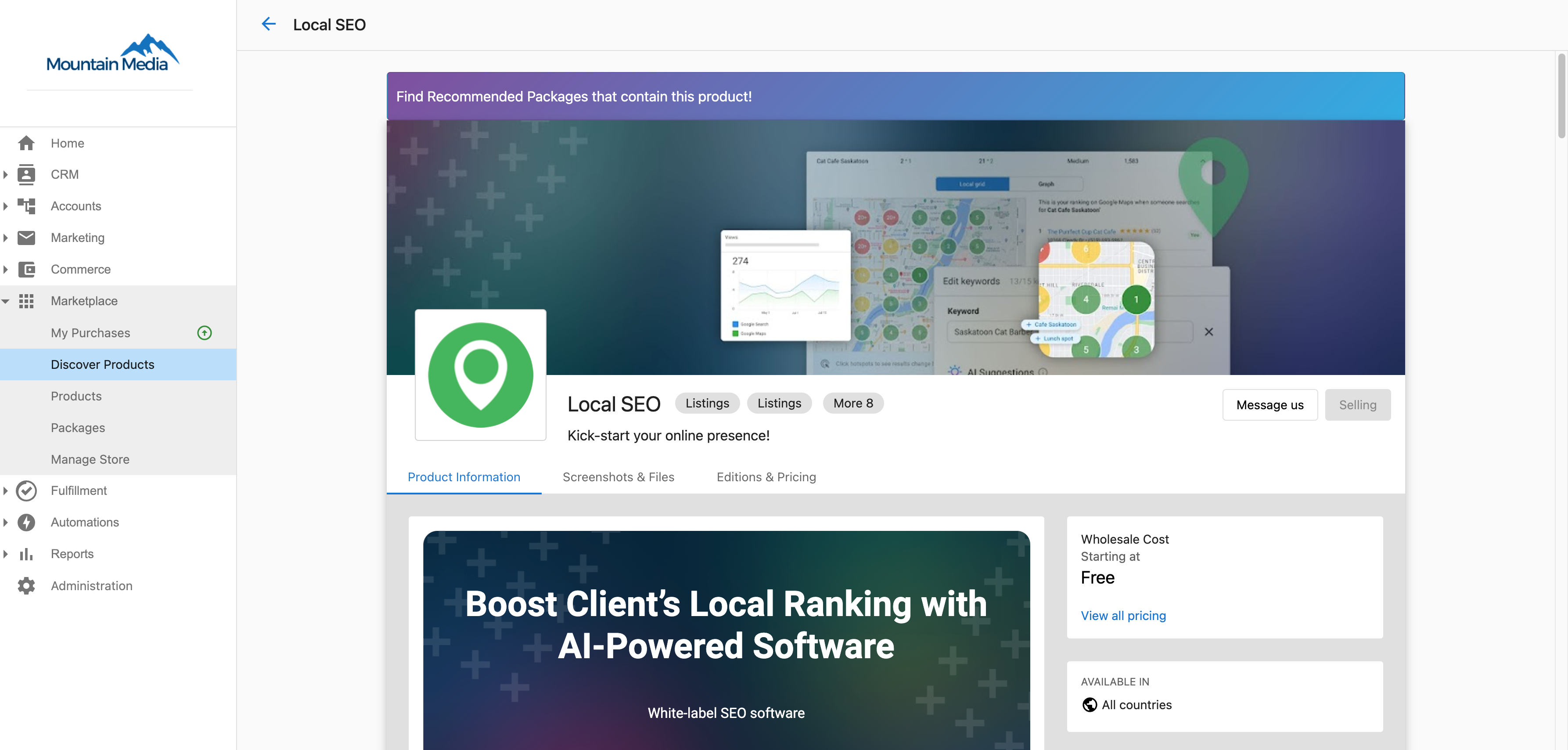
Task: Click the Administration gear icon
Action: 26,586
